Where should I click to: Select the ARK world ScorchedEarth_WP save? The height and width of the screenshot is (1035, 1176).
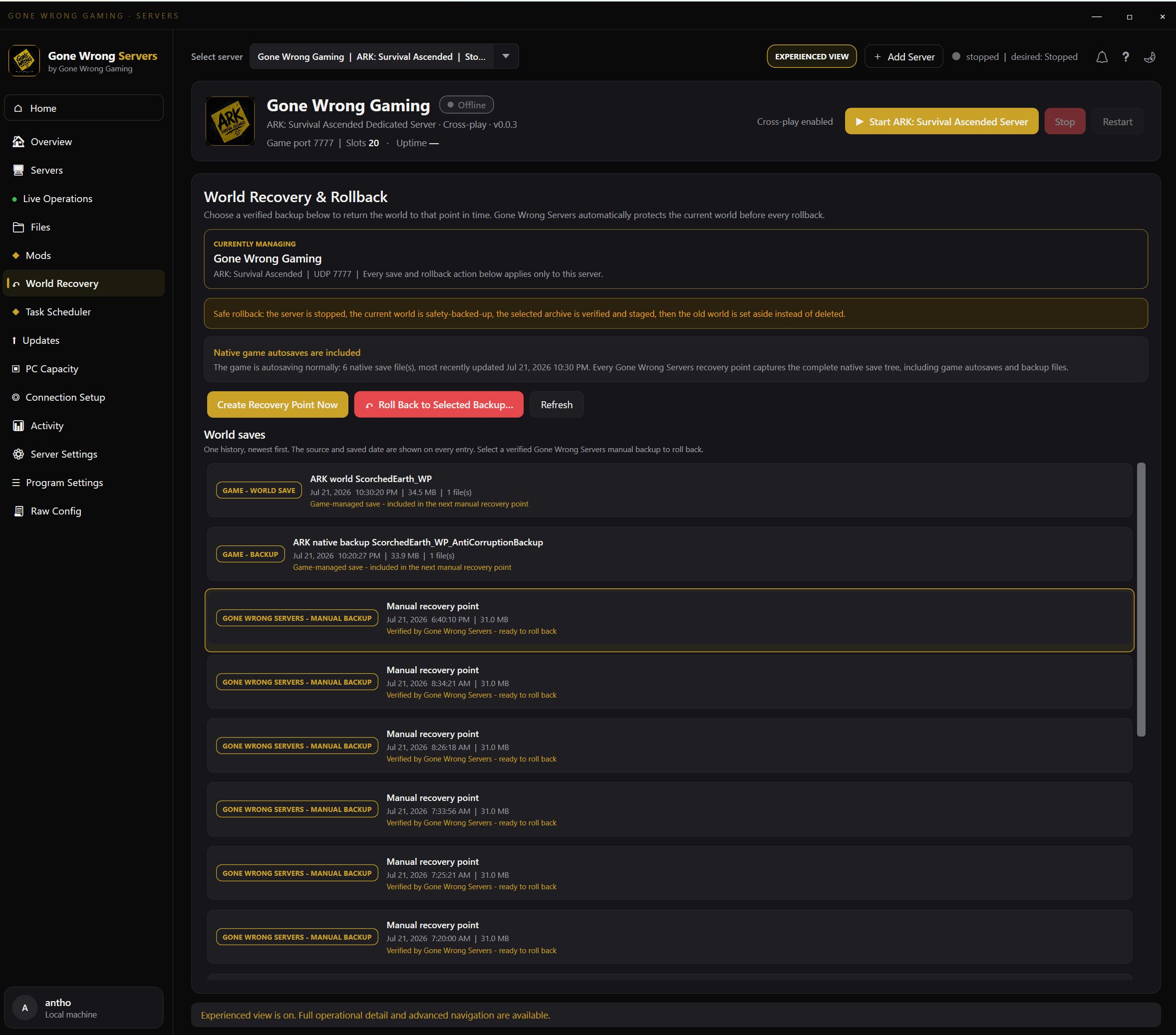tap(669, 491)
